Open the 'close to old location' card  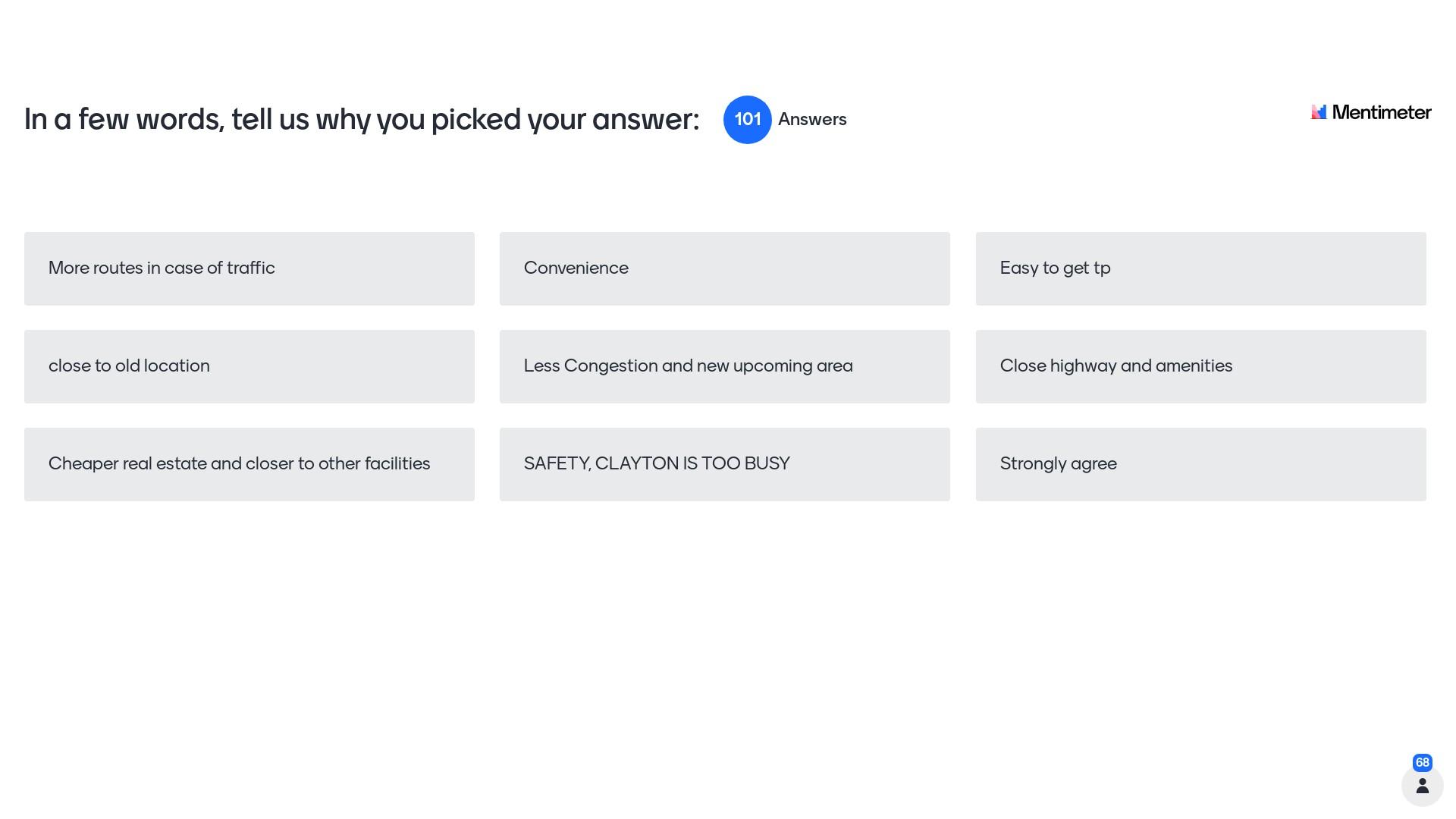pos(249,366)
